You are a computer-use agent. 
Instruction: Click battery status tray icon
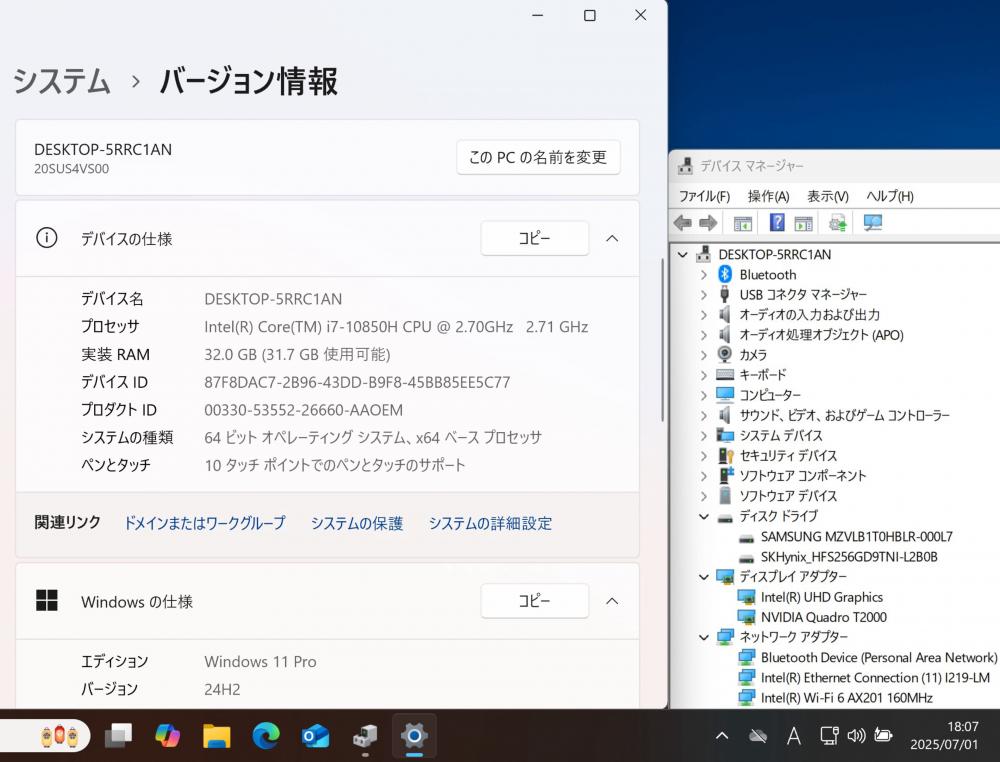tap(883, 735)
